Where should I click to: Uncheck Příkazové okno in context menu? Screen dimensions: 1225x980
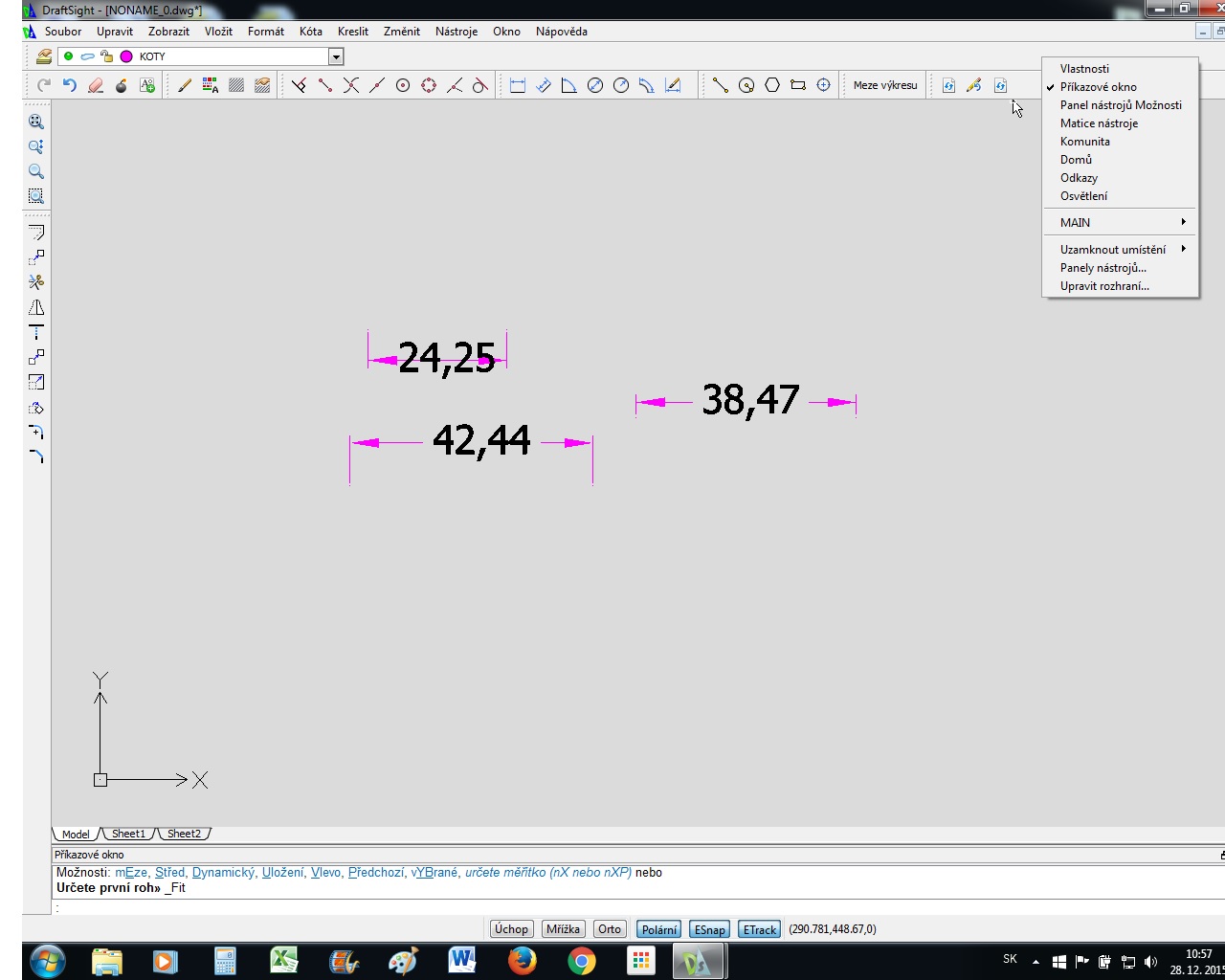tap(1098, 87)
